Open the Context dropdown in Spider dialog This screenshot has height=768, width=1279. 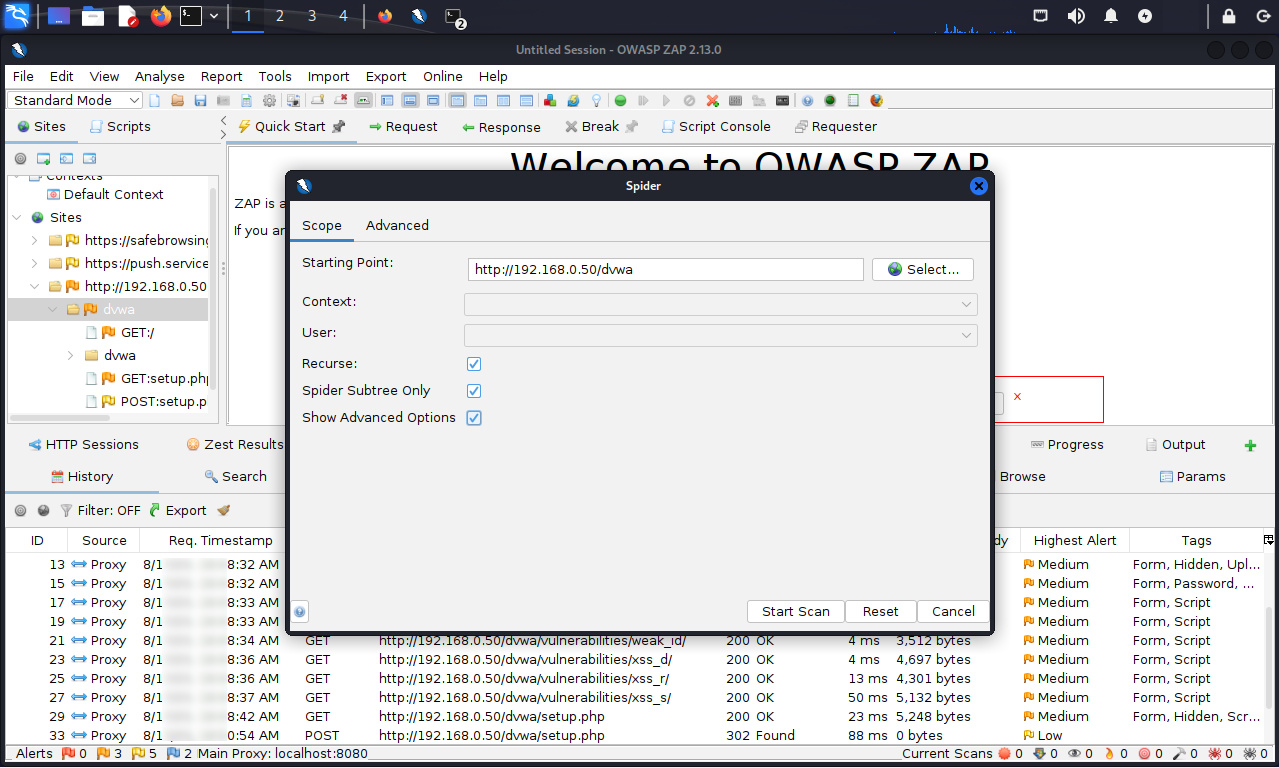(x=720, y=304)
